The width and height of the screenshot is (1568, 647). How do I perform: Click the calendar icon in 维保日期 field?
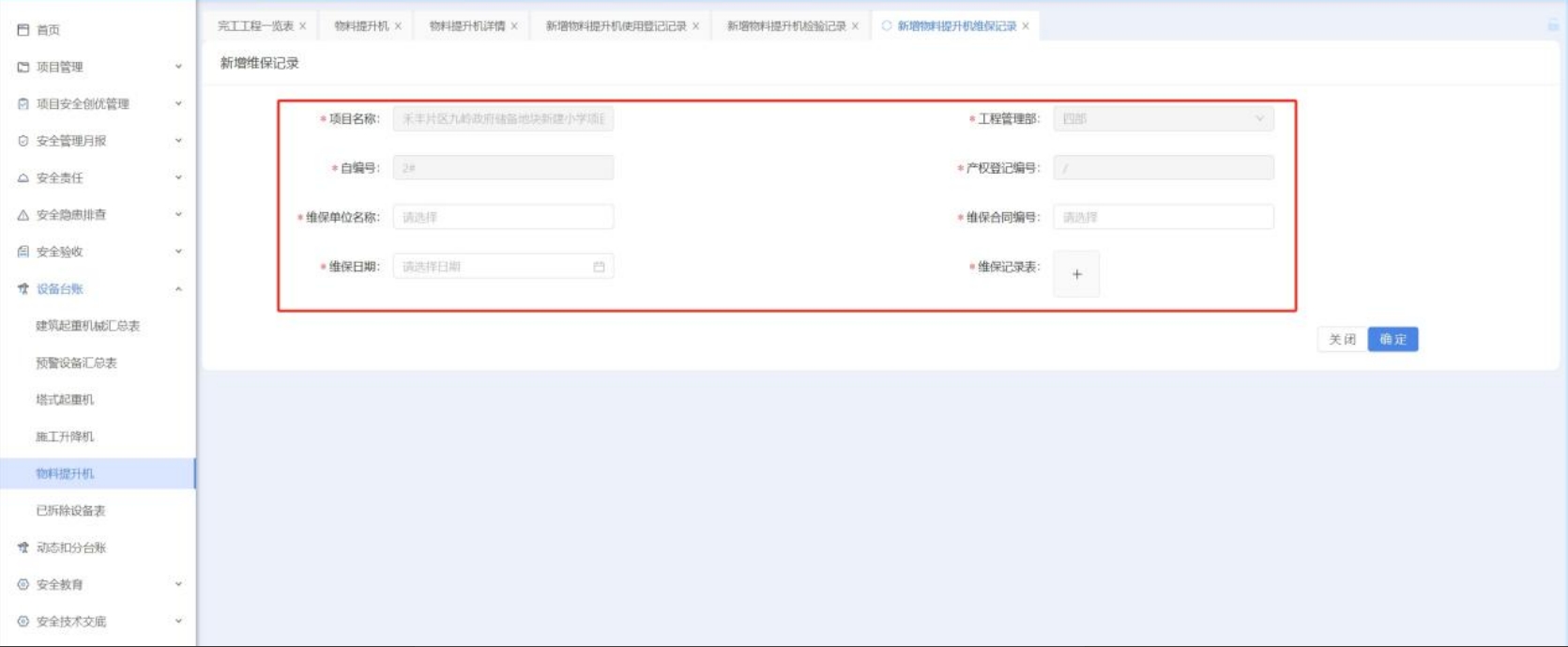[599, 267]
